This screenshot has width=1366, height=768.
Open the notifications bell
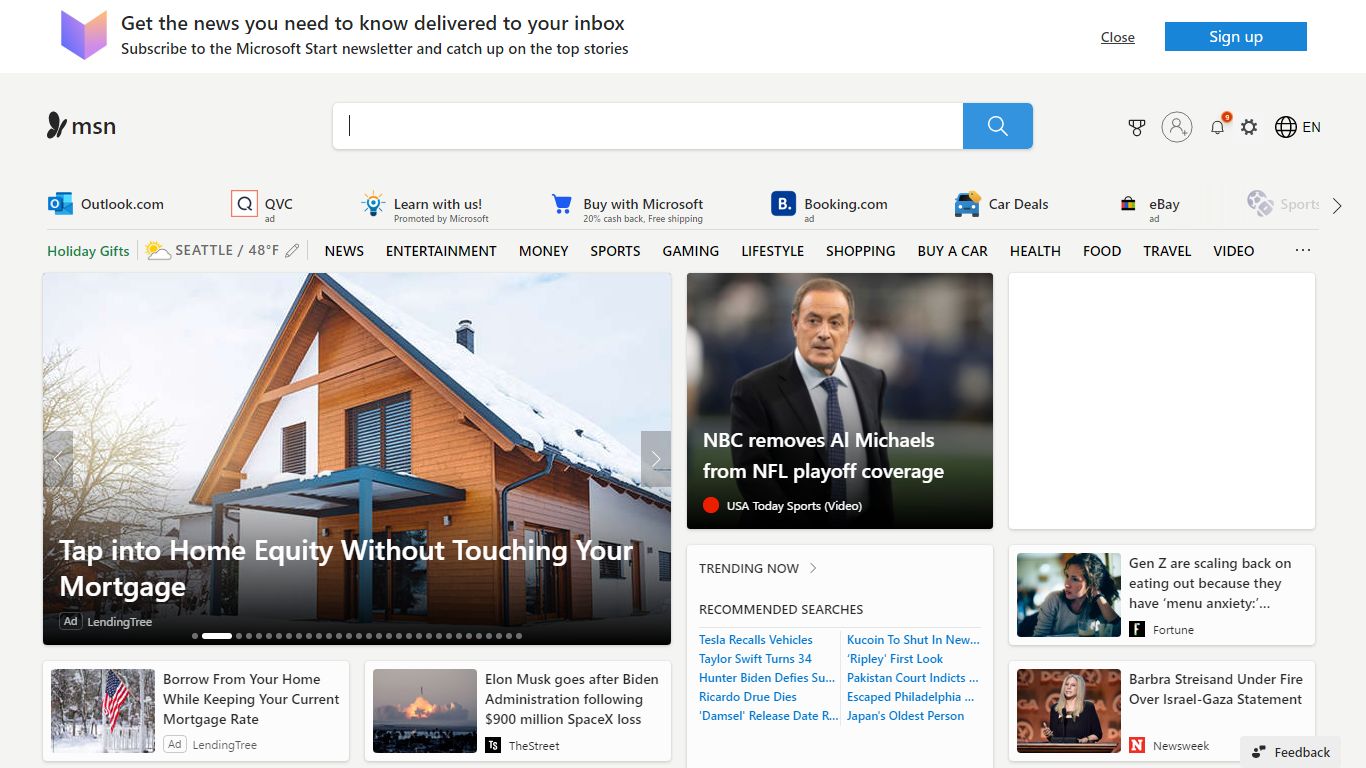[1217, 127]
